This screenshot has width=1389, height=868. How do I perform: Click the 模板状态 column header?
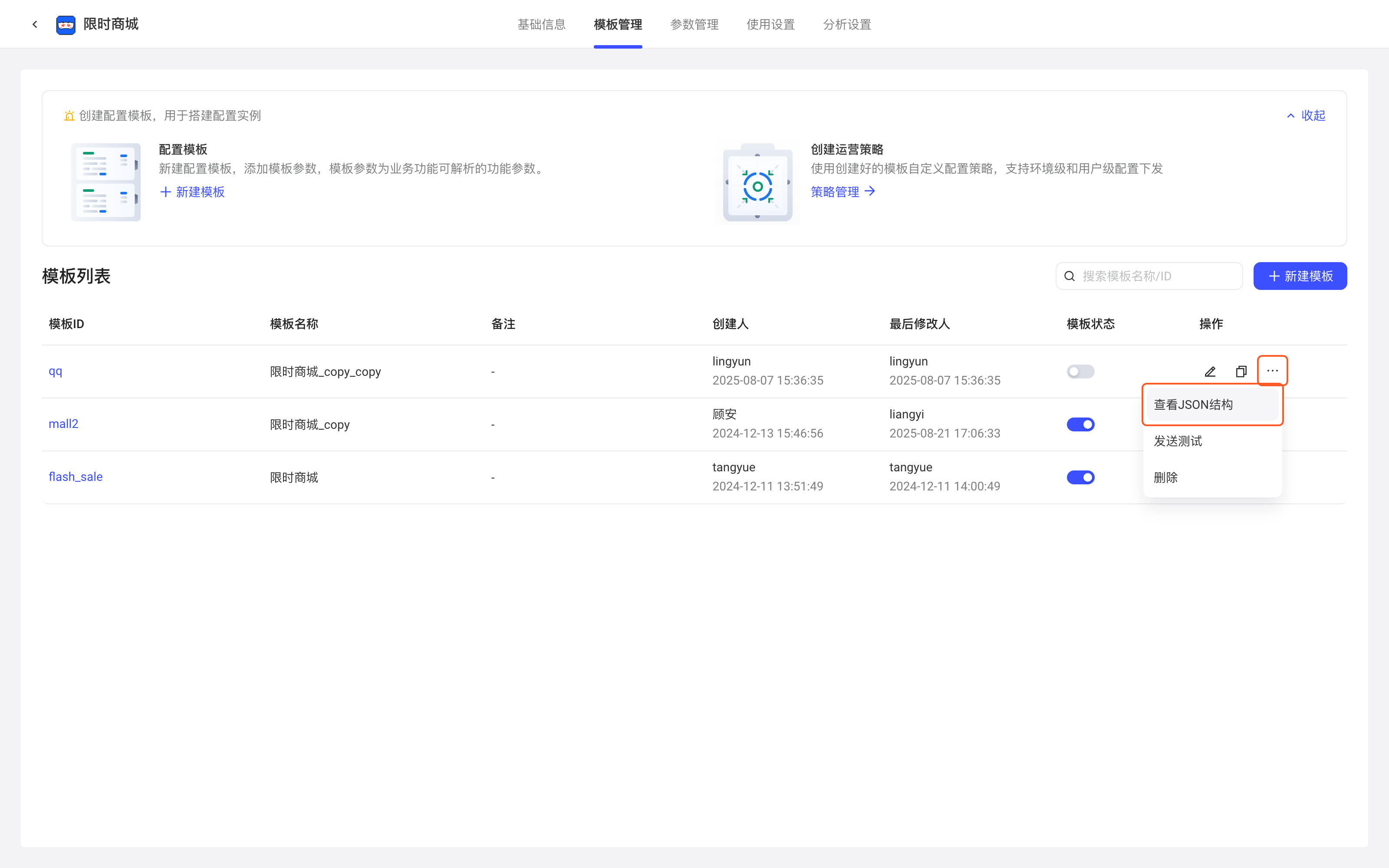[x=1090, y=324]
